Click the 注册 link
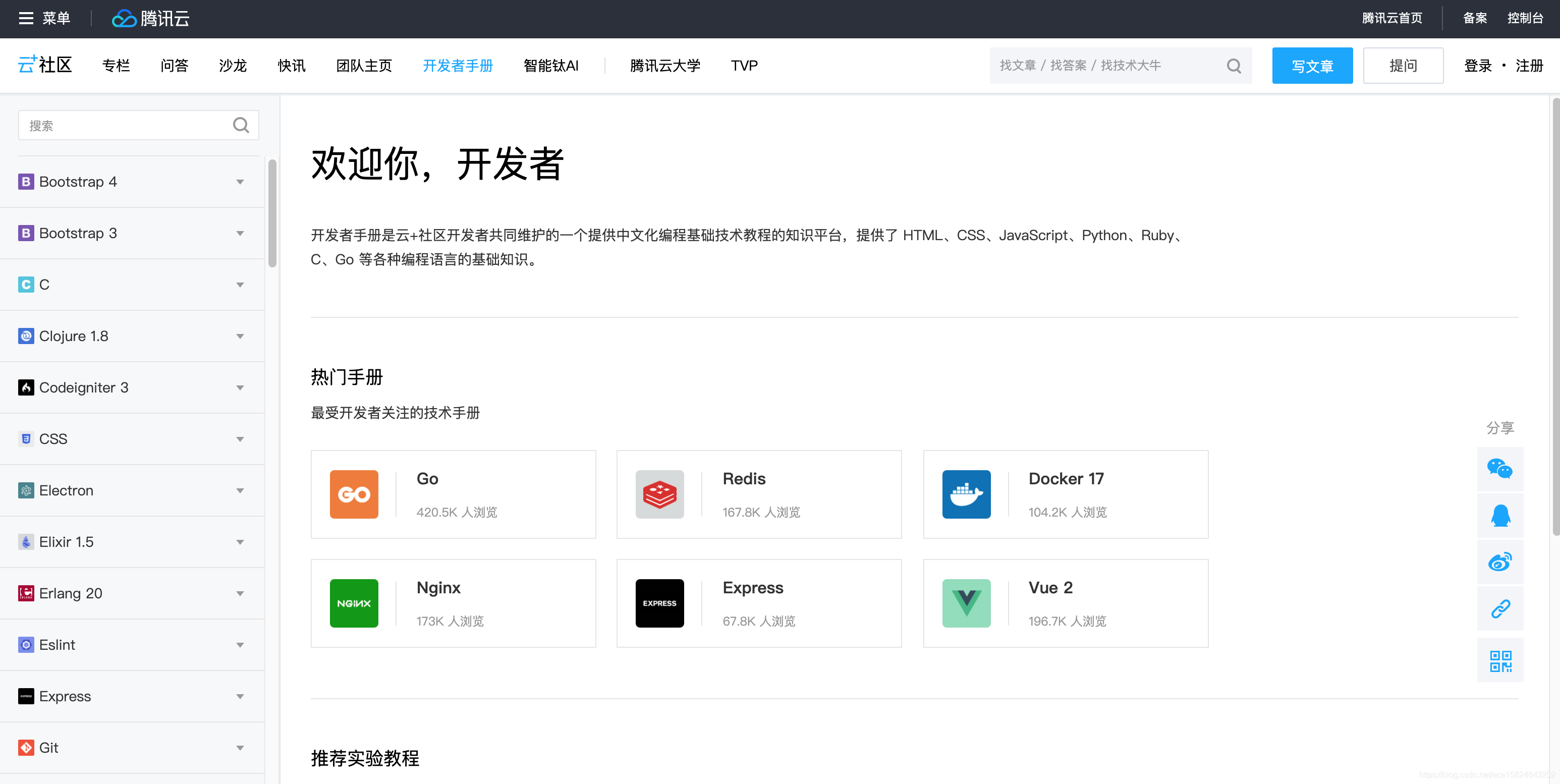The width and height of the screenshot is (1560, 784). point(1529,66)
